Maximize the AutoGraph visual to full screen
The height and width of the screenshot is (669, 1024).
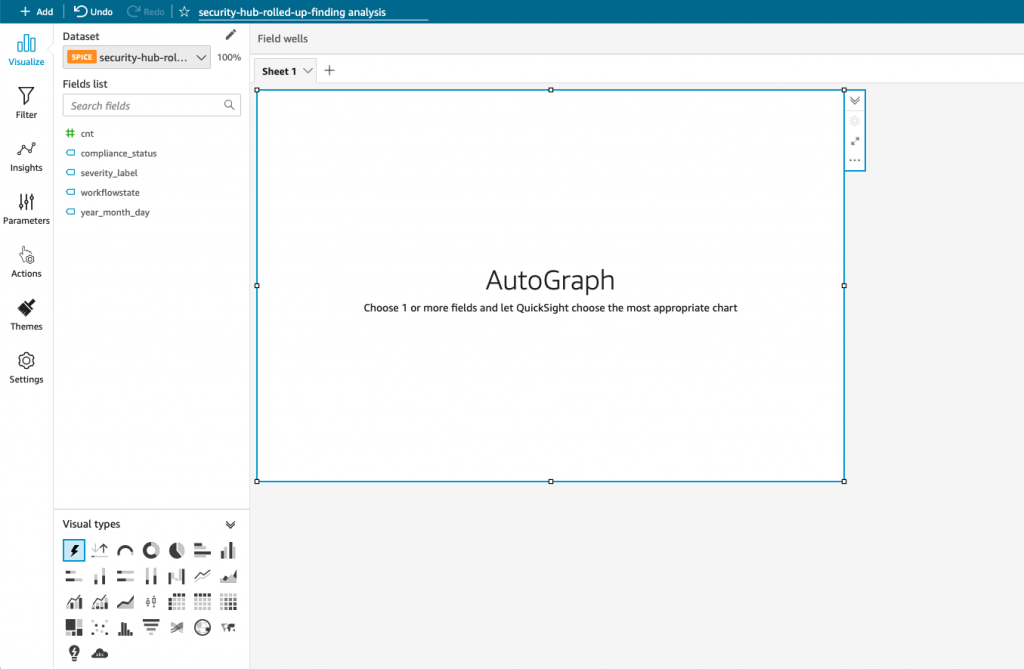tap(855, 141)
